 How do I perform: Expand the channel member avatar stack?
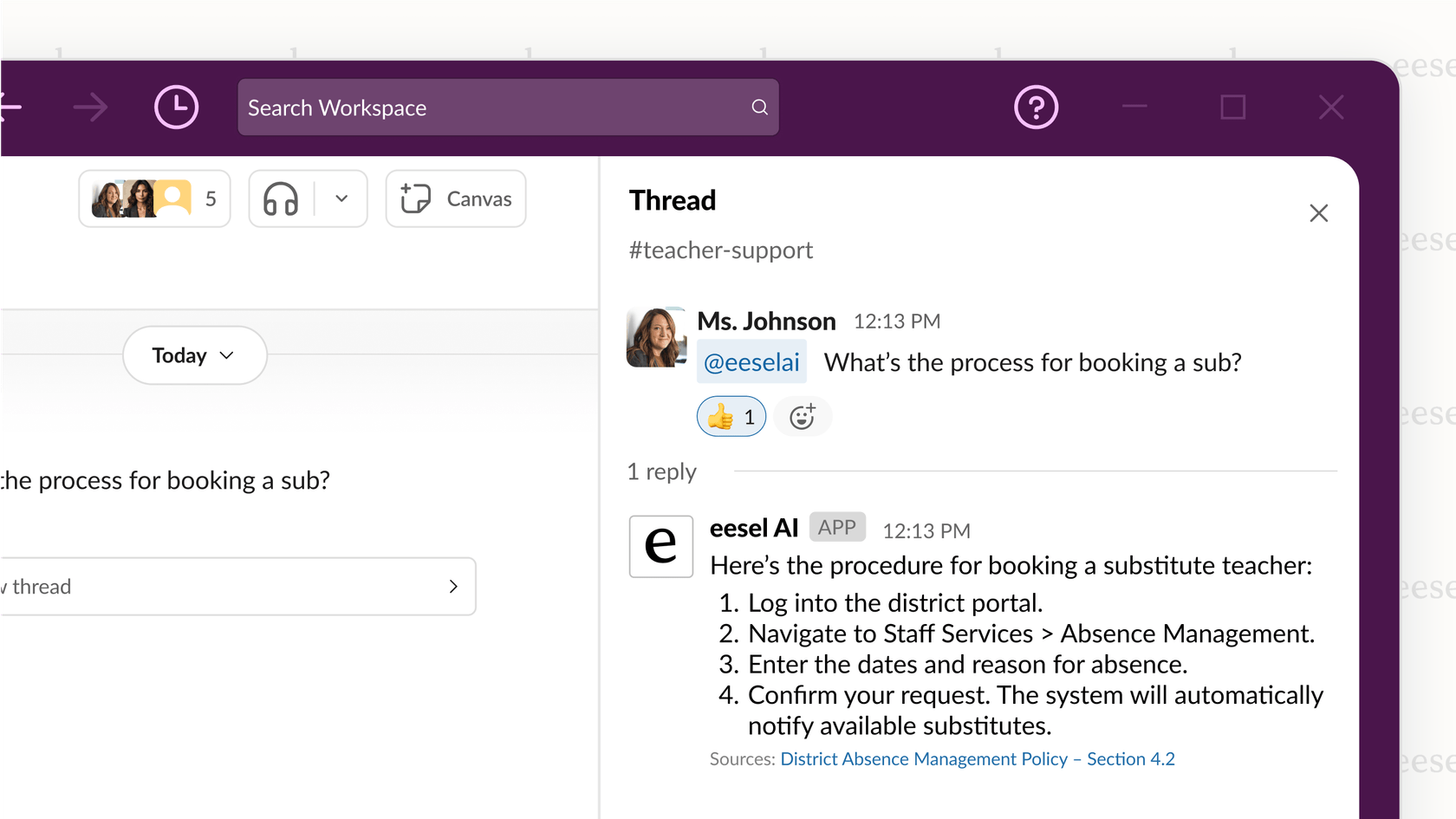[154, 198]
